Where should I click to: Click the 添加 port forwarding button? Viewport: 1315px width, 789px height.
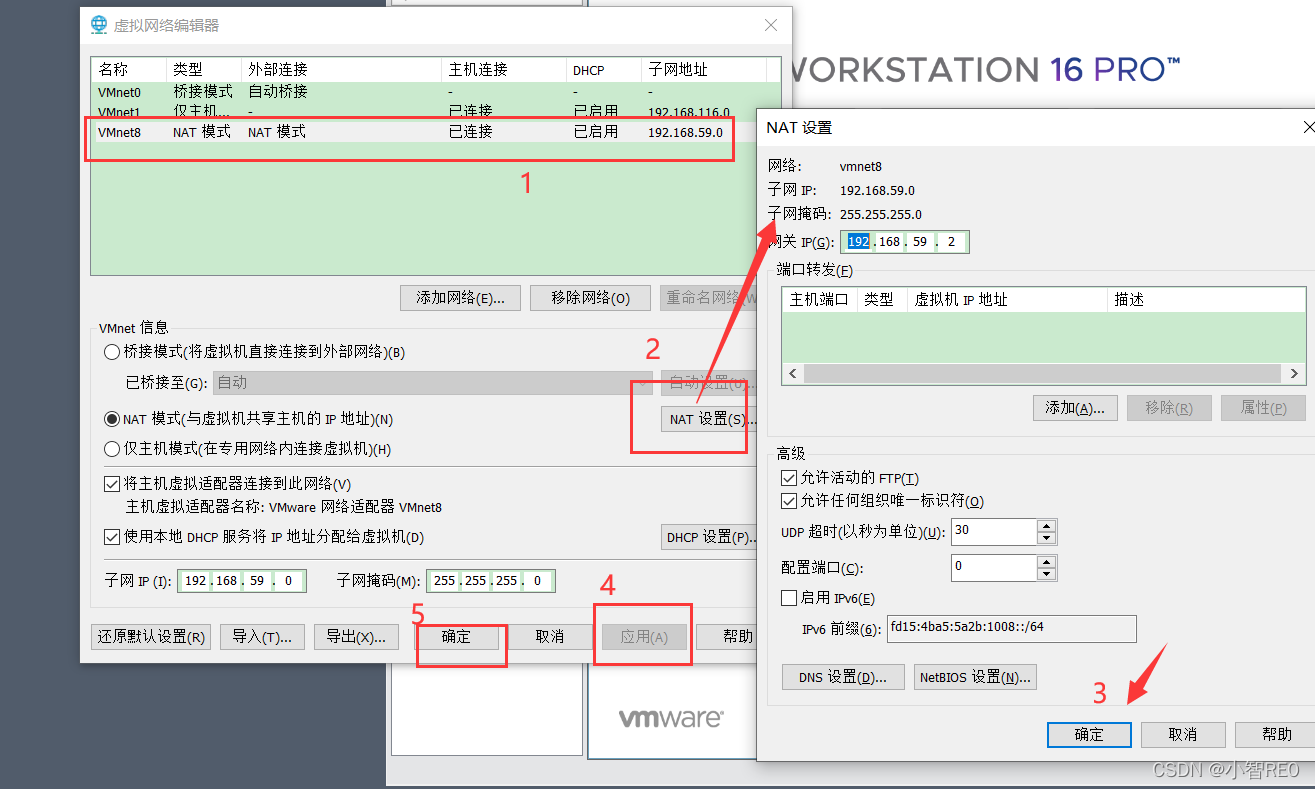pos(1075,408)
